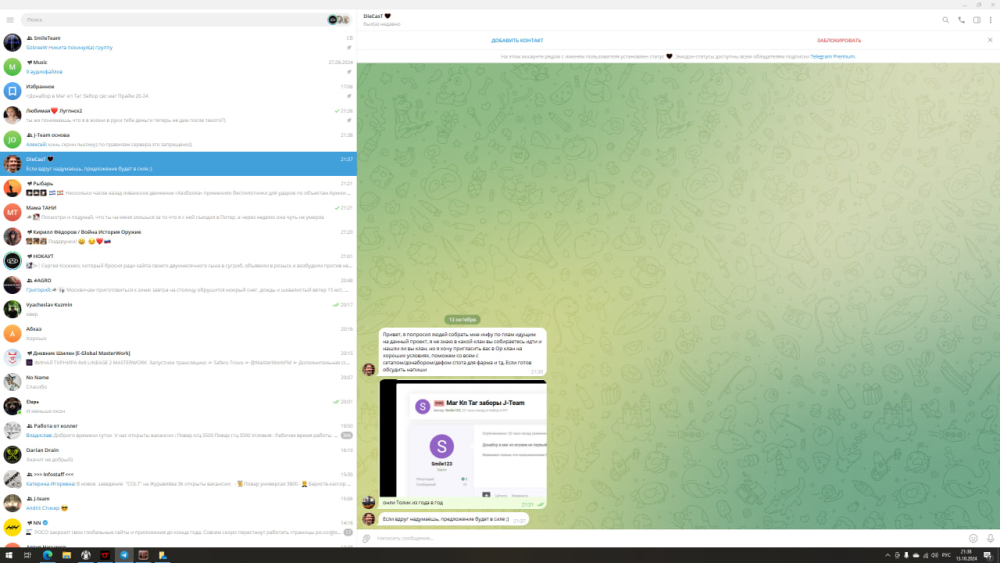This screenshot has width=1000, height=563.
Task: Click the Windows Start button
Action: pyautogui.click(x=9, y=555)
